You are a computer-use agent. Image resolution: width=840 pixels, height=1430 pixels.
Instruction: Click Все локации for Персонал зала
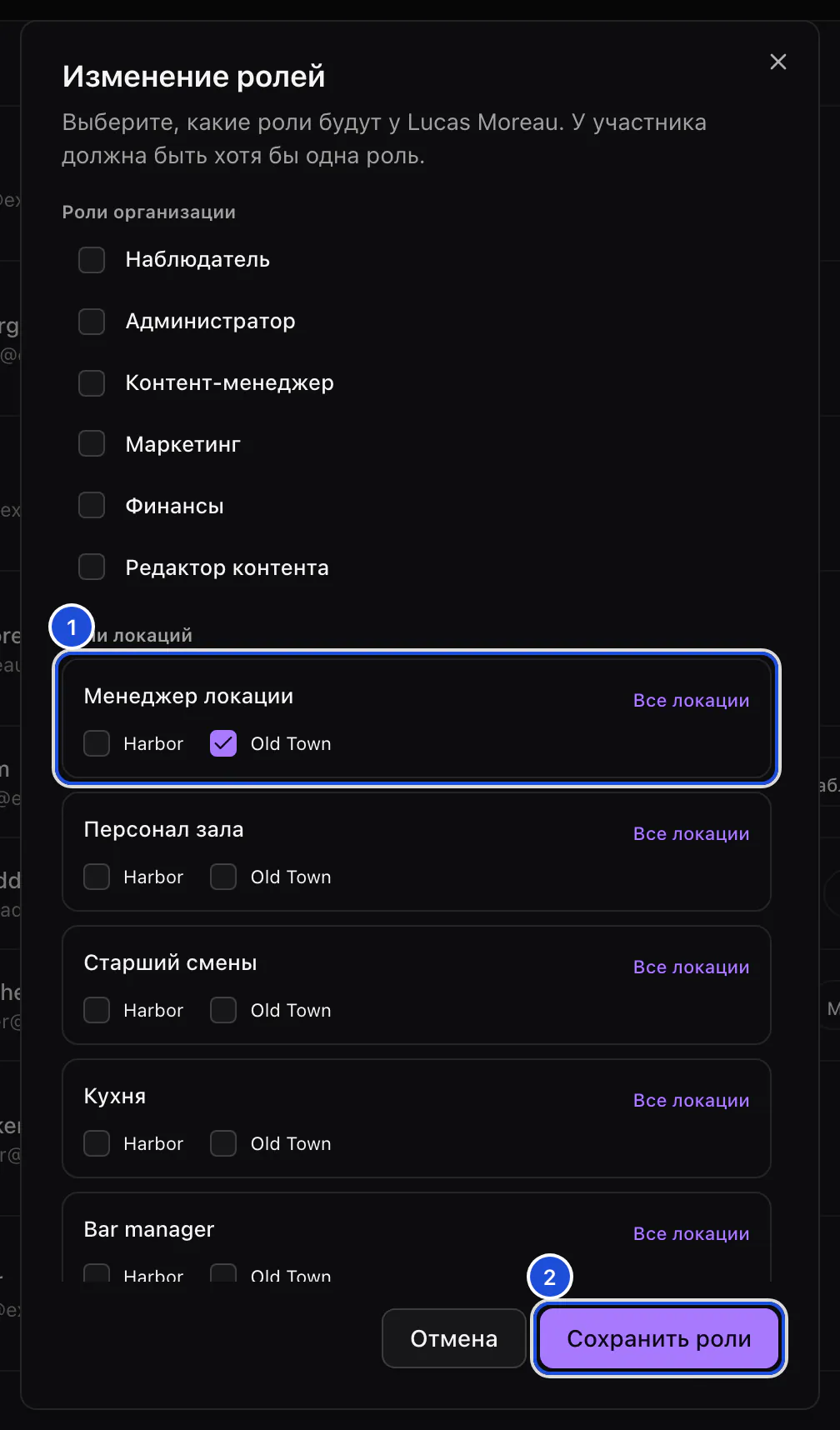[691, 834]
